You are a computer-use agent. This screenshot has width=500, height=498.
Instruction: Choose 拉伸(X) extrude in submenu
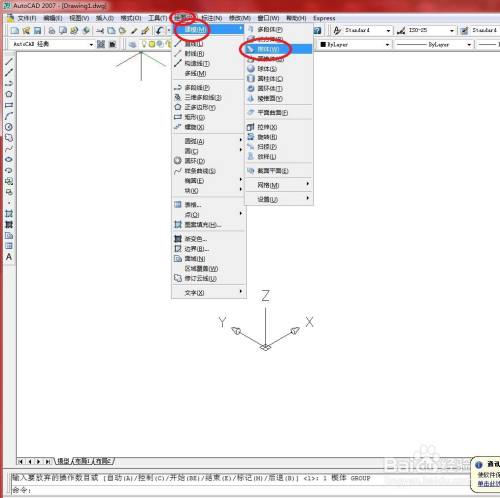(x=279, y=127)
